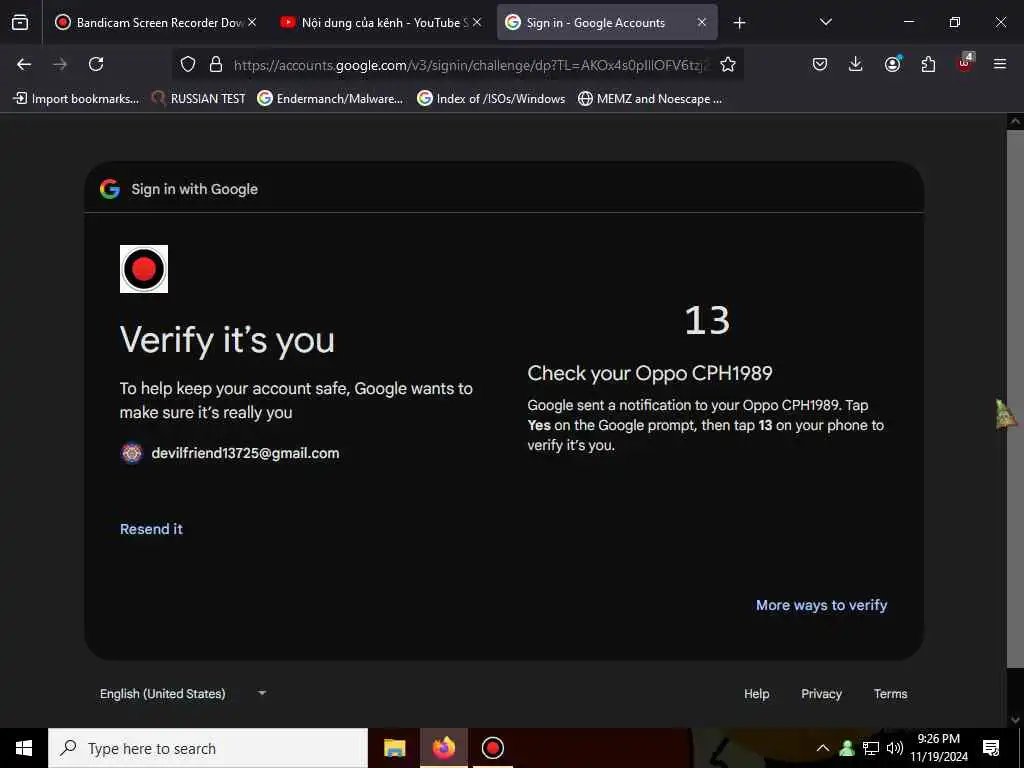Click More ways to verify
Screen dimensions: 1024x768
click(822, 605)
